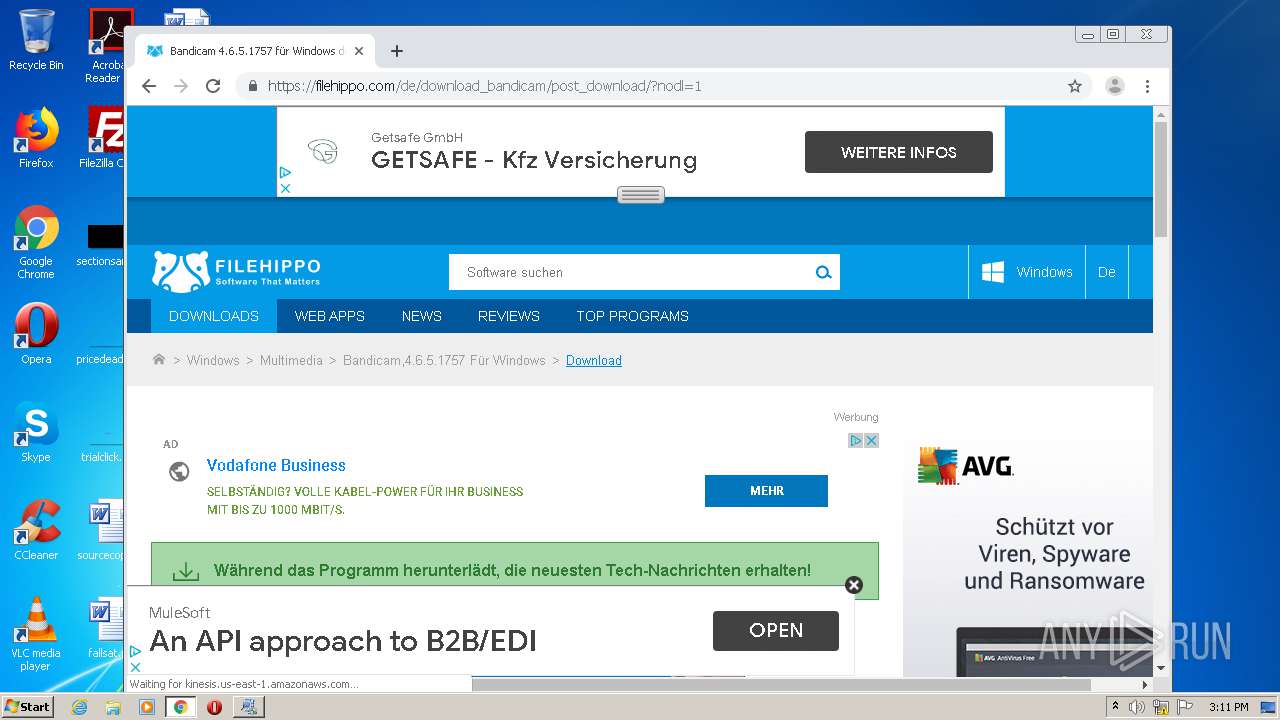Open the CCleaner desktop shortcut
The image size is (1280, 720).
tap(36, 530)
